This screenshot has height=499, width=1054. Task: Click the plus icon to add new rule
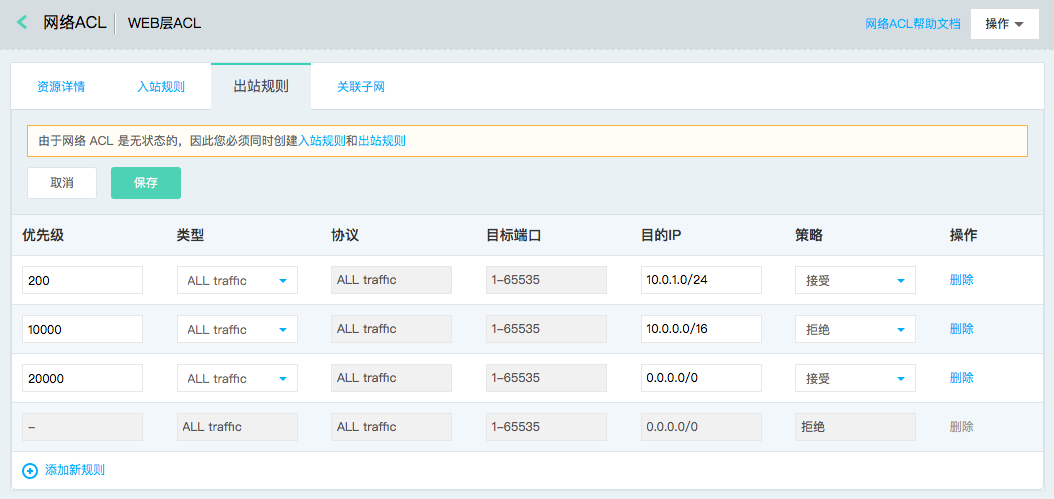click(30, 471)
